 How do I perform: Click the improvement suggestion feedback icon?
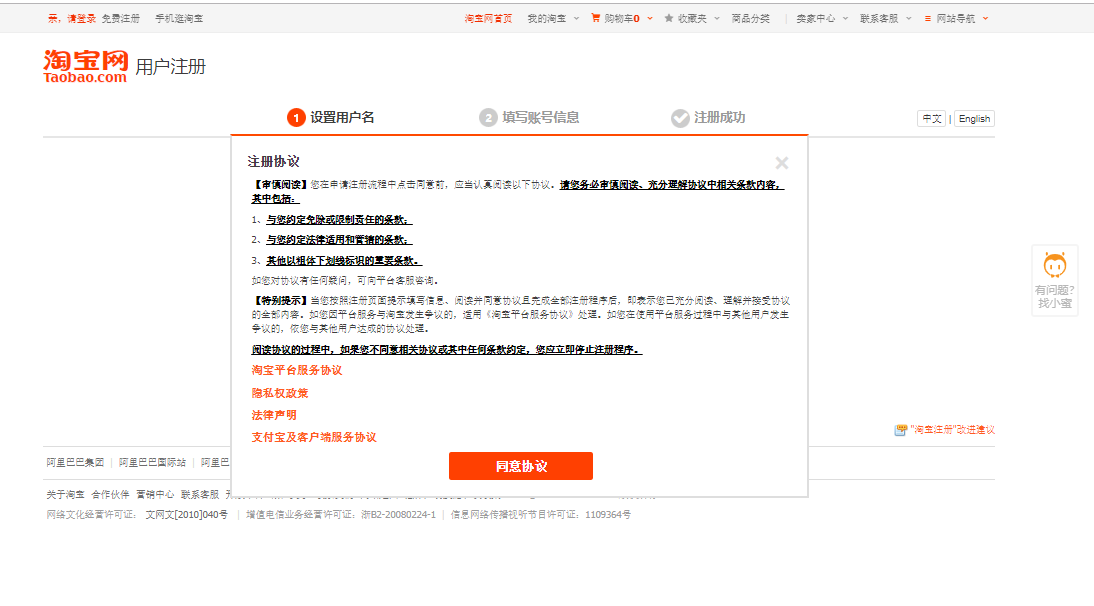pyautogui.click(x=900, y=430)
